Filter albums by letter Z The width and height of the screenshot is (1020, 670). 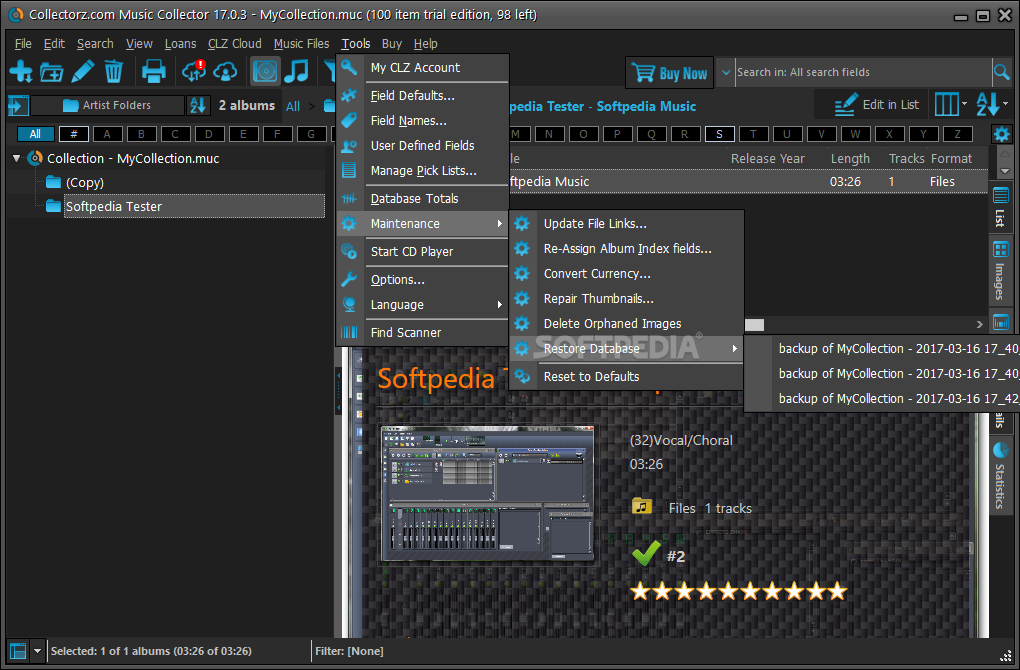tap(957, 134)
